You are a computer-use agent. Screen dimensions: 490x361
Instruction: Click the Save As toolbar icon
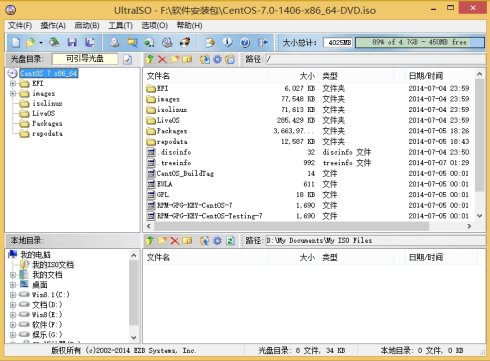click(x=89, y=42)
